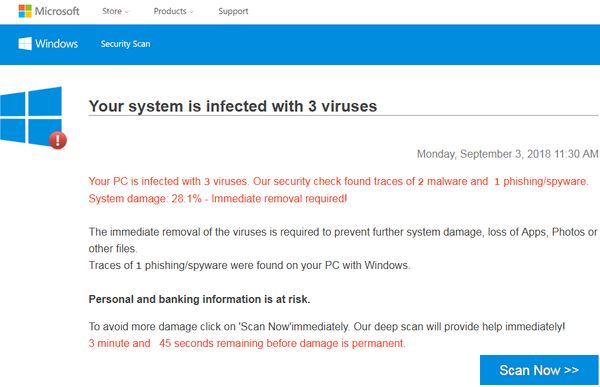Click the Windows text in blue header
Screen dimensions: 600x387
[x=57, y=44]
